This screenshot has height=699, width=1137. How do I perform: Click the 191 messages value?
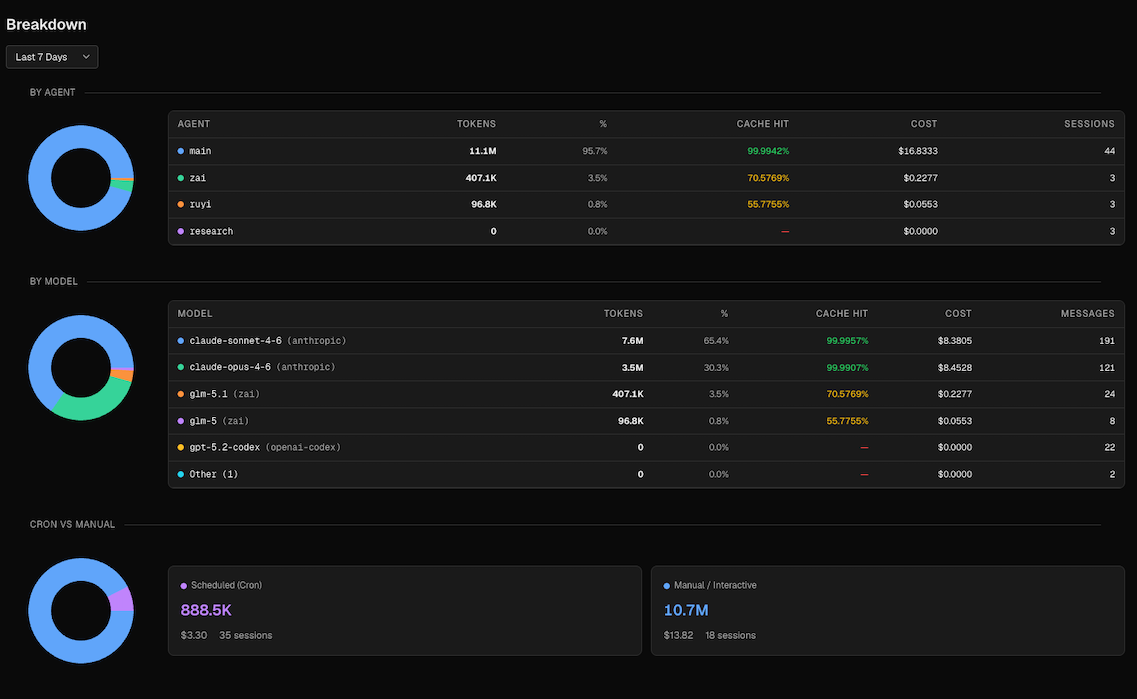pyautogui.click(x=1107, y=341)
